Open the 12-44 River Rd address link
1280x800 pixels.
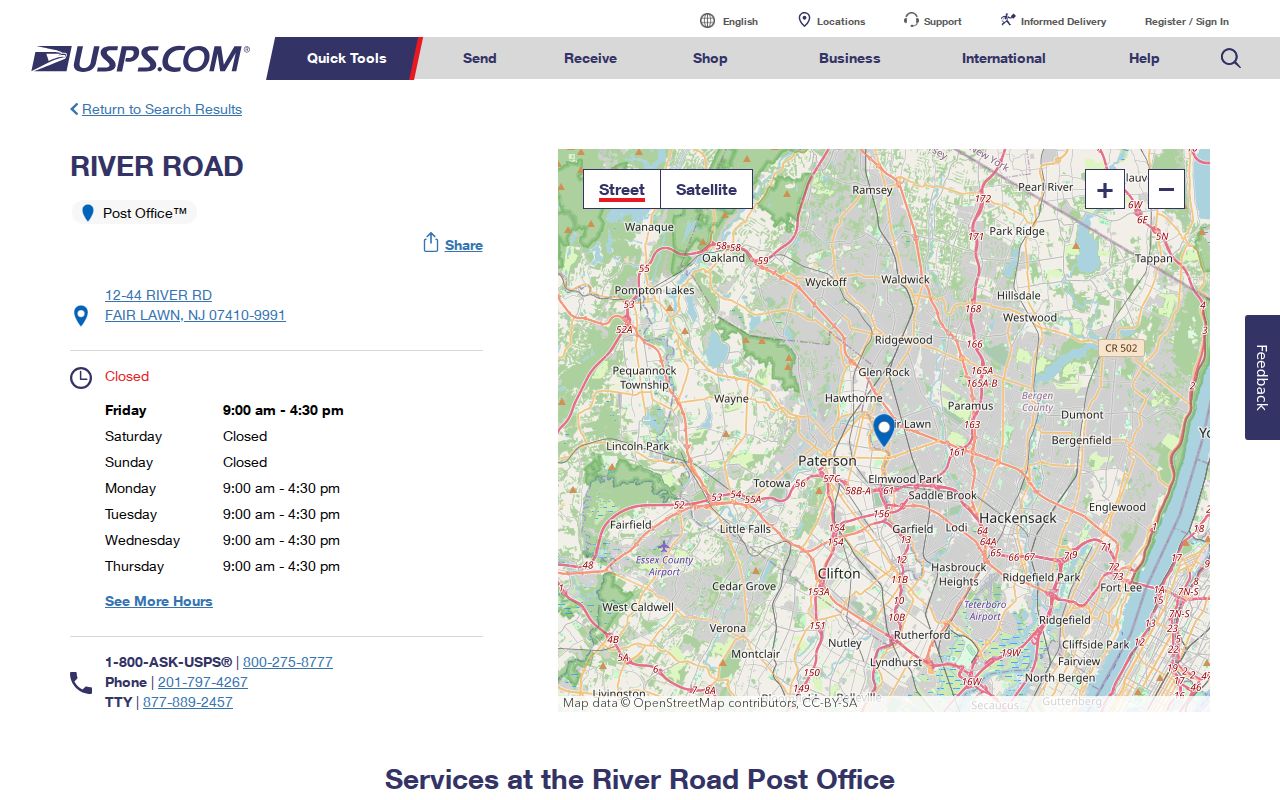pos(195,305)
